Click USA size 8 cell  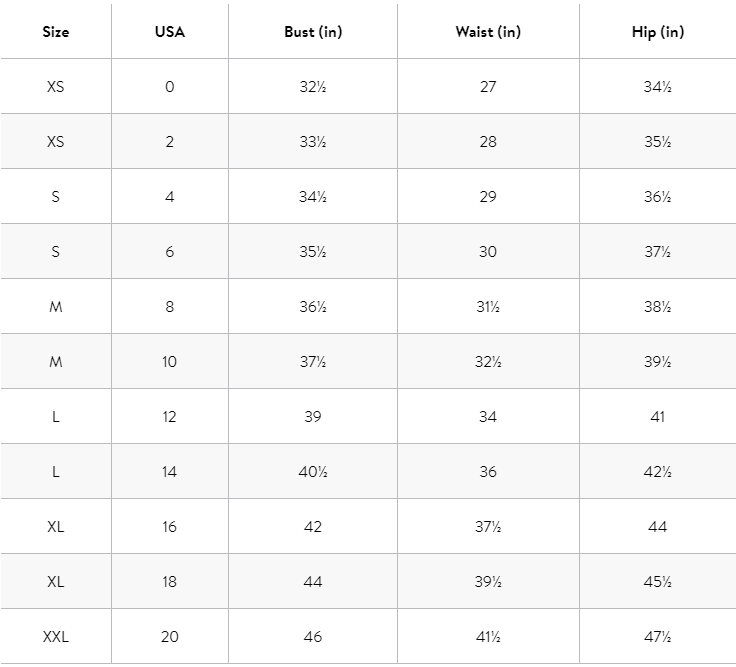[x=169, y=307]
